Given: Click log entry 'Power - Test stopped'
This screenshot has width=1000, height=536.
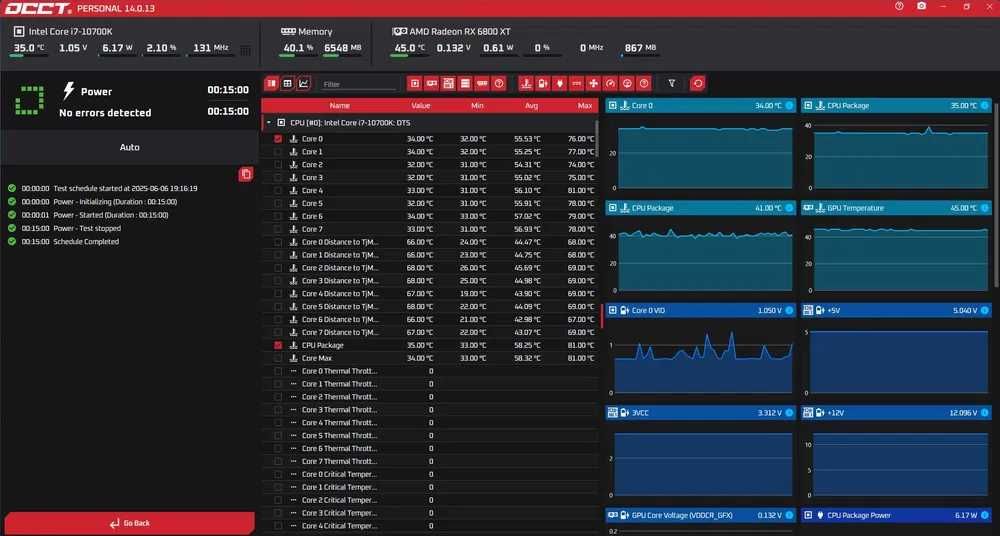Looking at the screenshot, I should (x=87, y=228).
